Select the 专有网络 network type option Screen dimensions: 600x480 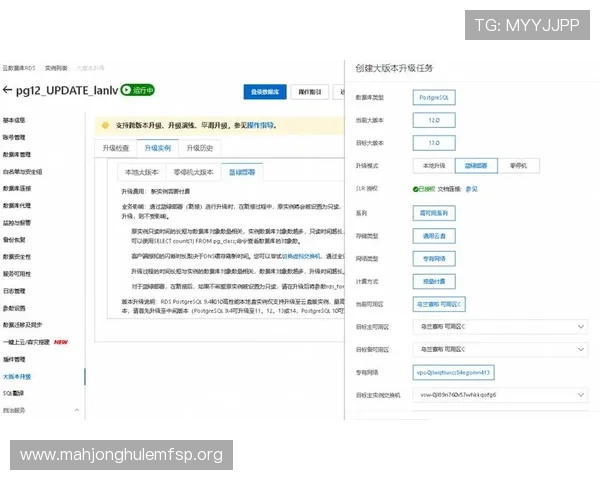(434, 259)
